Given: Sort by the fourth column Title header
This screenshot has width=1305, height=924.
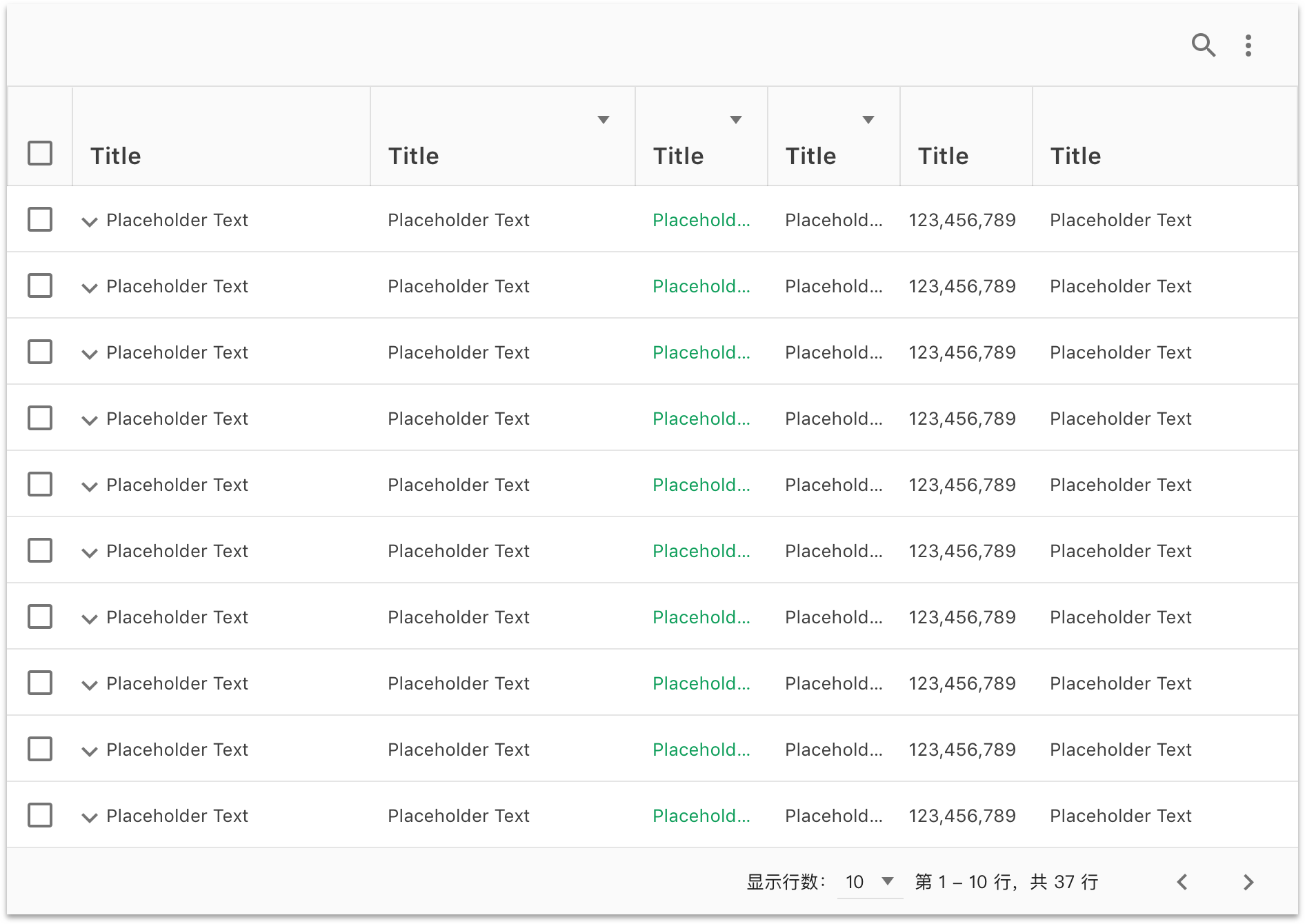Looking at the screenshot, I should click(810, 156).
